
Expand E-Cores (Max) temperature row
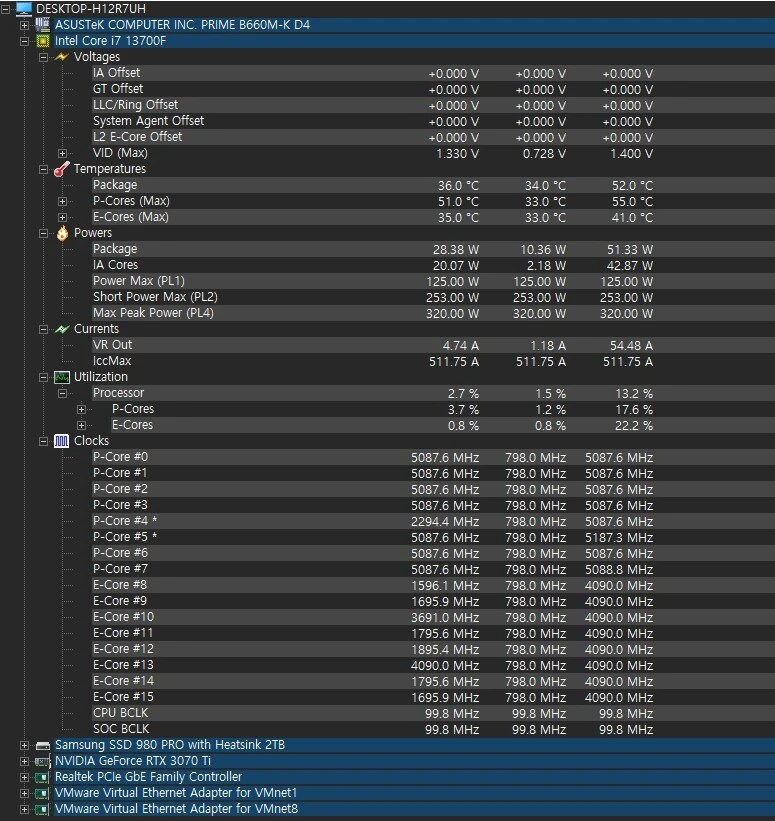62,217
